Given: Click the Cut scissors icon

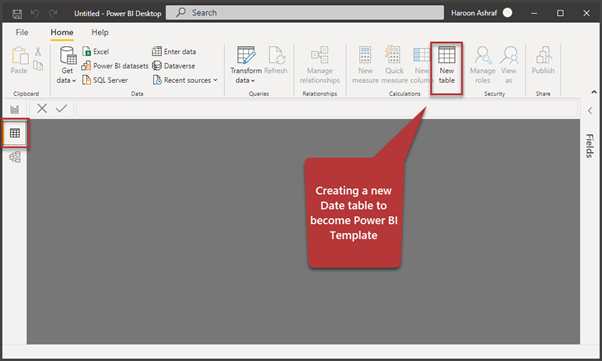Looking at the screenshot, I should [38, 51].
